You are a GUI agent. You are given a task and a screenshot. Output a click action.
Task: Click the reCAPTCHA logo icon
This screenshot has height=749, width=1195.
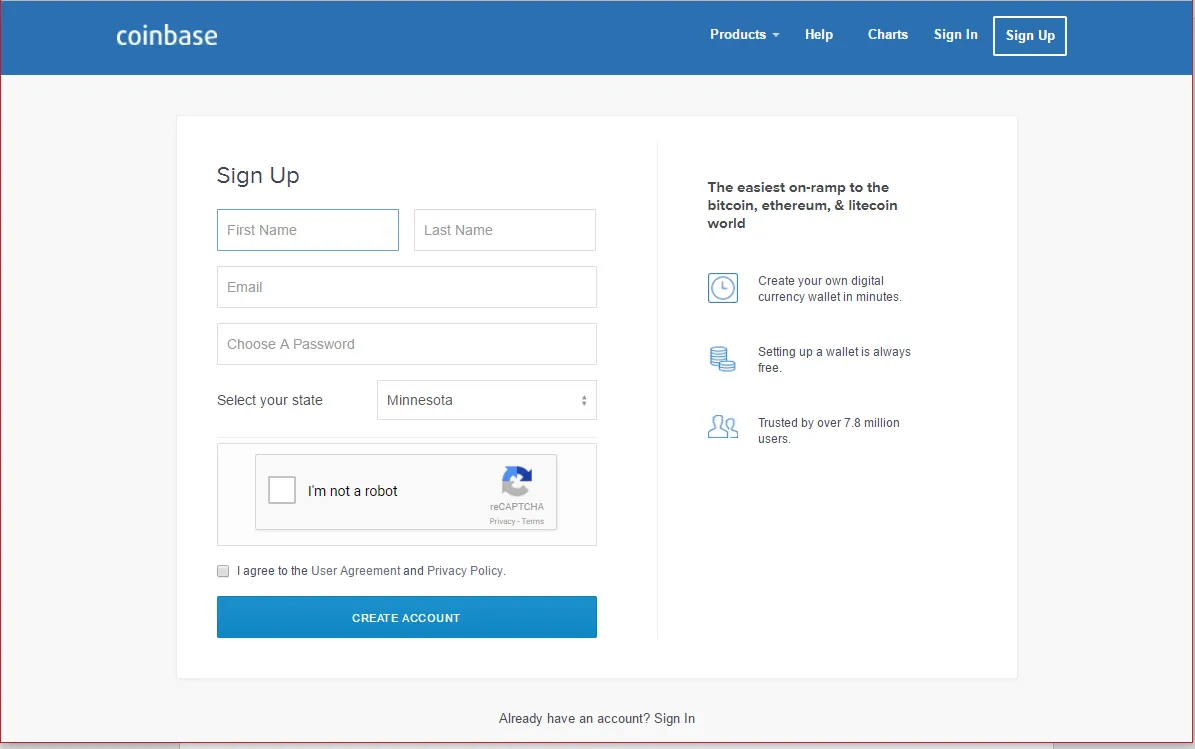517,481
